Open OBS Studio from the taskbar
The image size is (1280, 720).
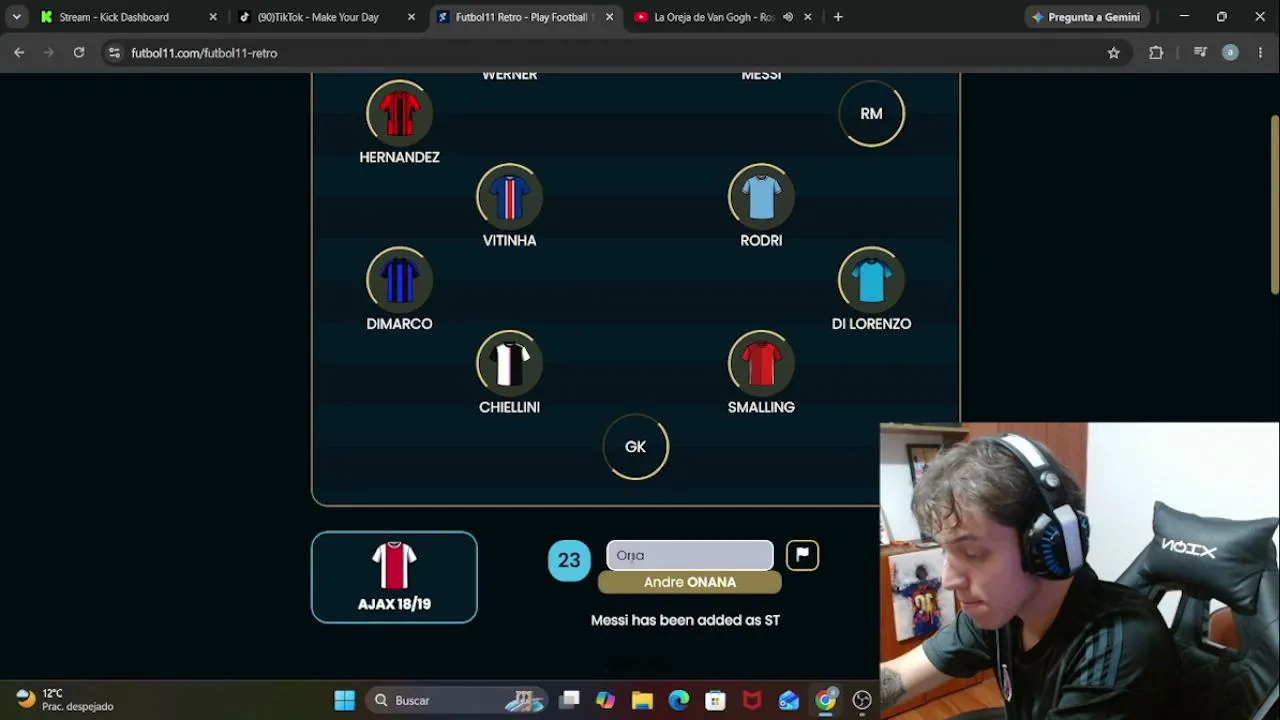862,700
